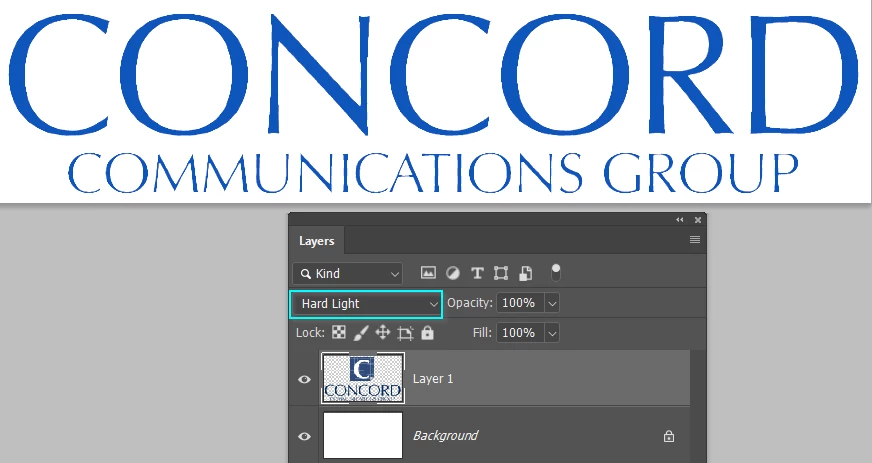Click the Opacity 100% value field
The width and height of the screenshot is (872, 463).
pos(521,303)
